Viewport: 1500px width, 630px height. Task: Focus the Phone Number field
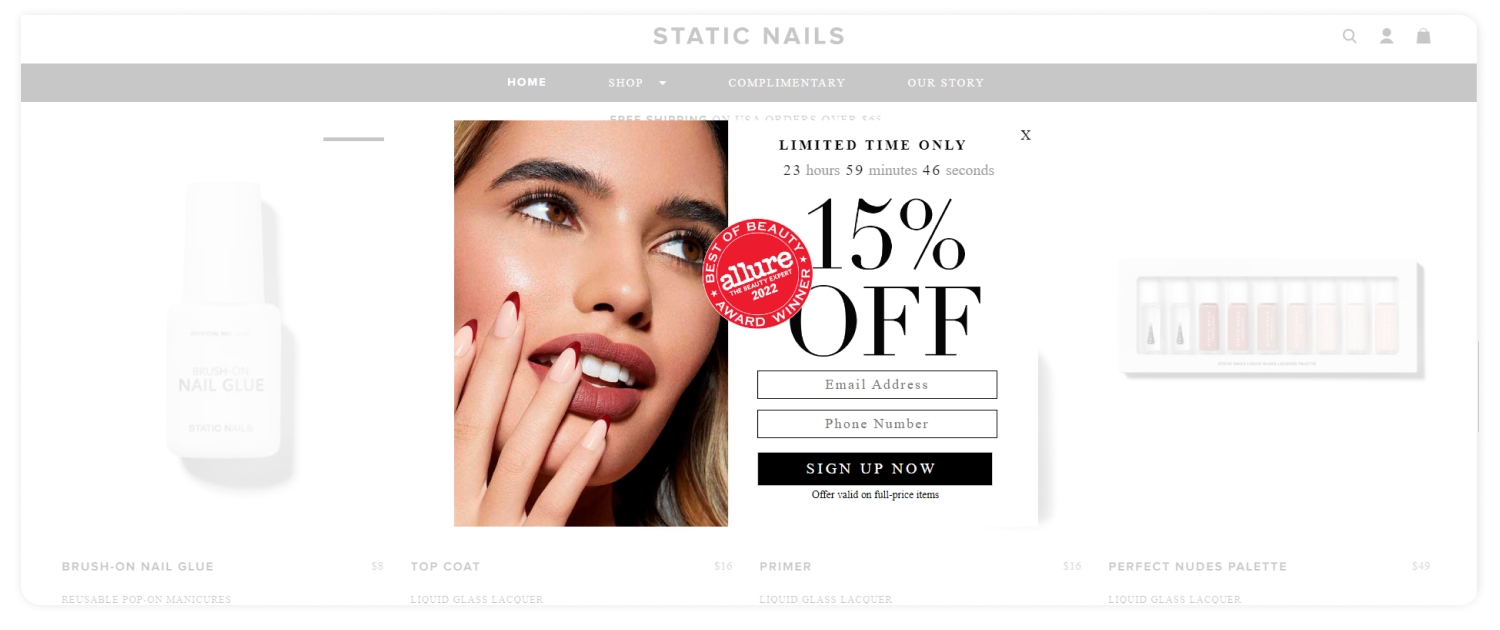point(877,424)
